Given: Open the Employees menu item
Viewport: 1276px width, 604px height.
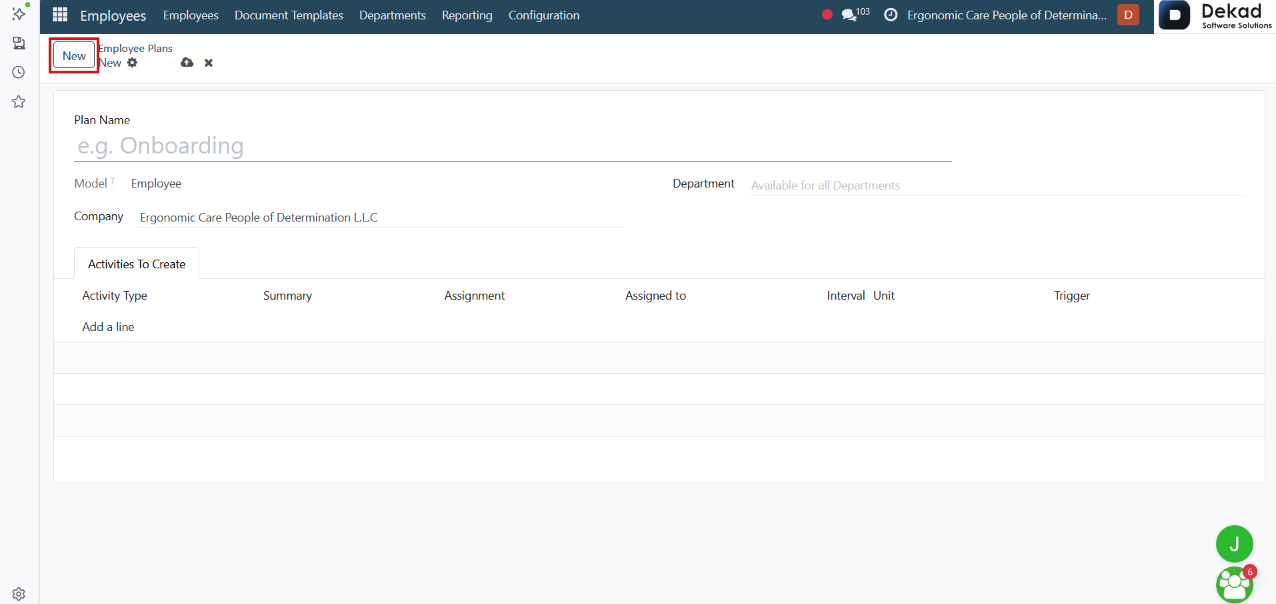Looking at the screenshot, I should click(190, 15).
